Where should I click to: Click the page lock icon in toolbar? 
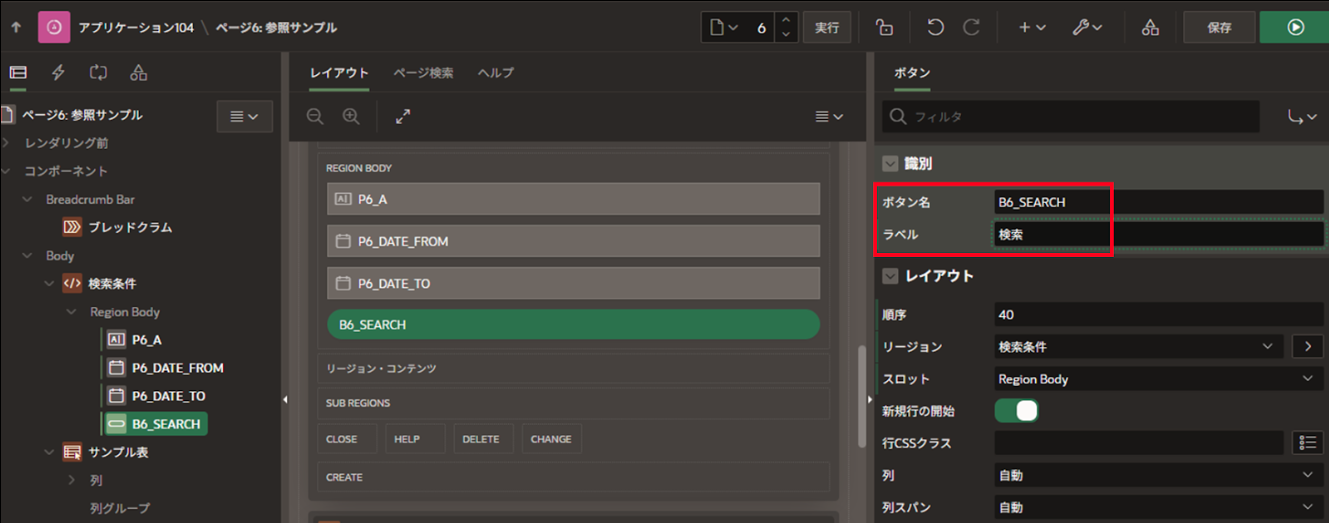click(884, 28)
